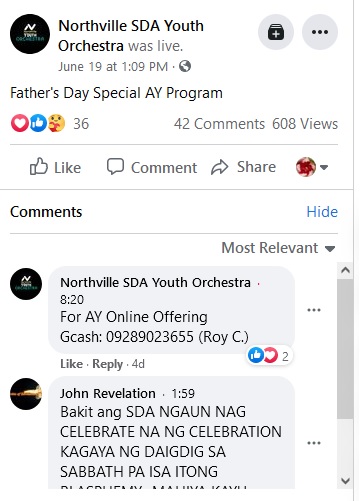Viewport: 361px width, 501px height.
Task: Save the post with the bookmark-plus icon
Action: tap(276, 32)
